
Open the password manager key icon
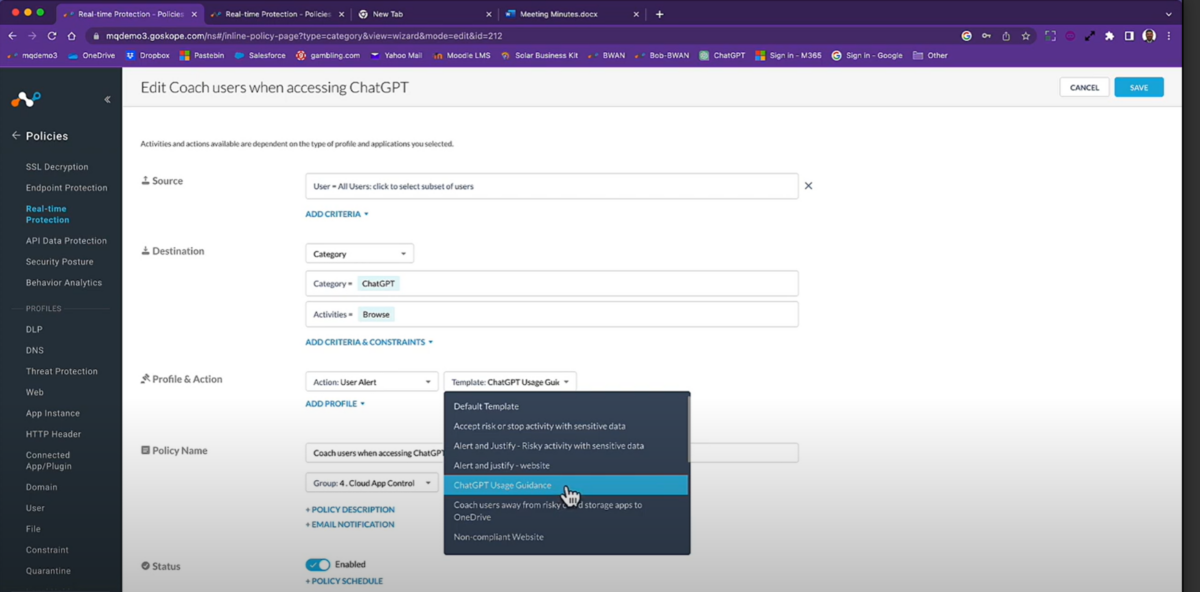[x=986, y=34]
